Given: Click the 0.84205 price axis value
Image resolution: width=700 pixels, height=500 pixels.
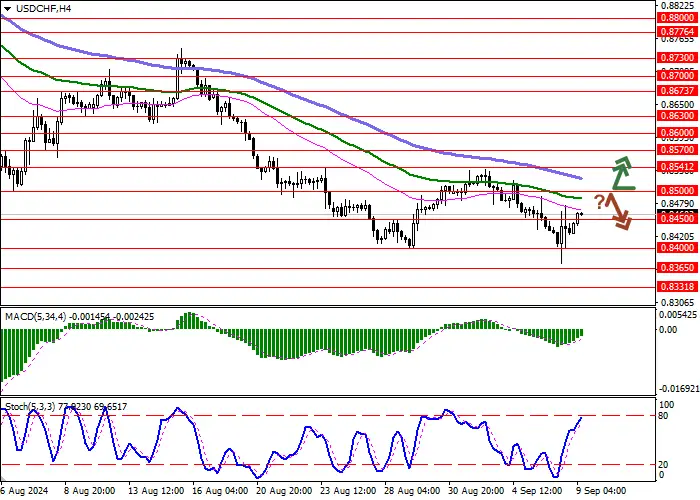Looking at the screenshot, I should click(x=678, y=236).
